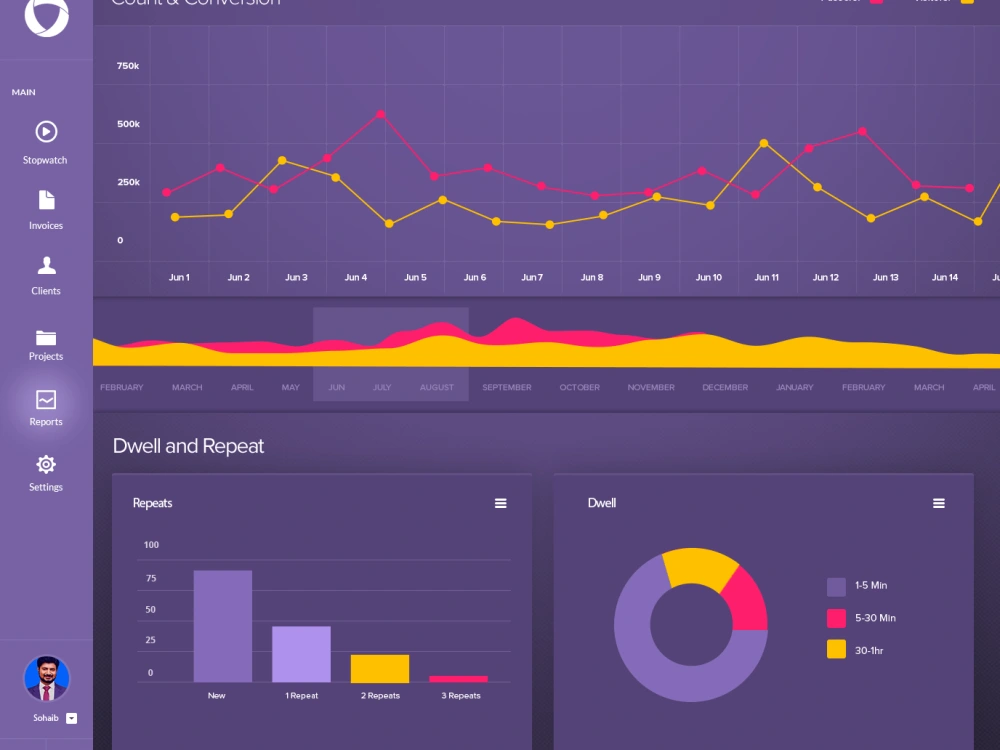Click the 30-1hr legend swatch

pos(836,649)
